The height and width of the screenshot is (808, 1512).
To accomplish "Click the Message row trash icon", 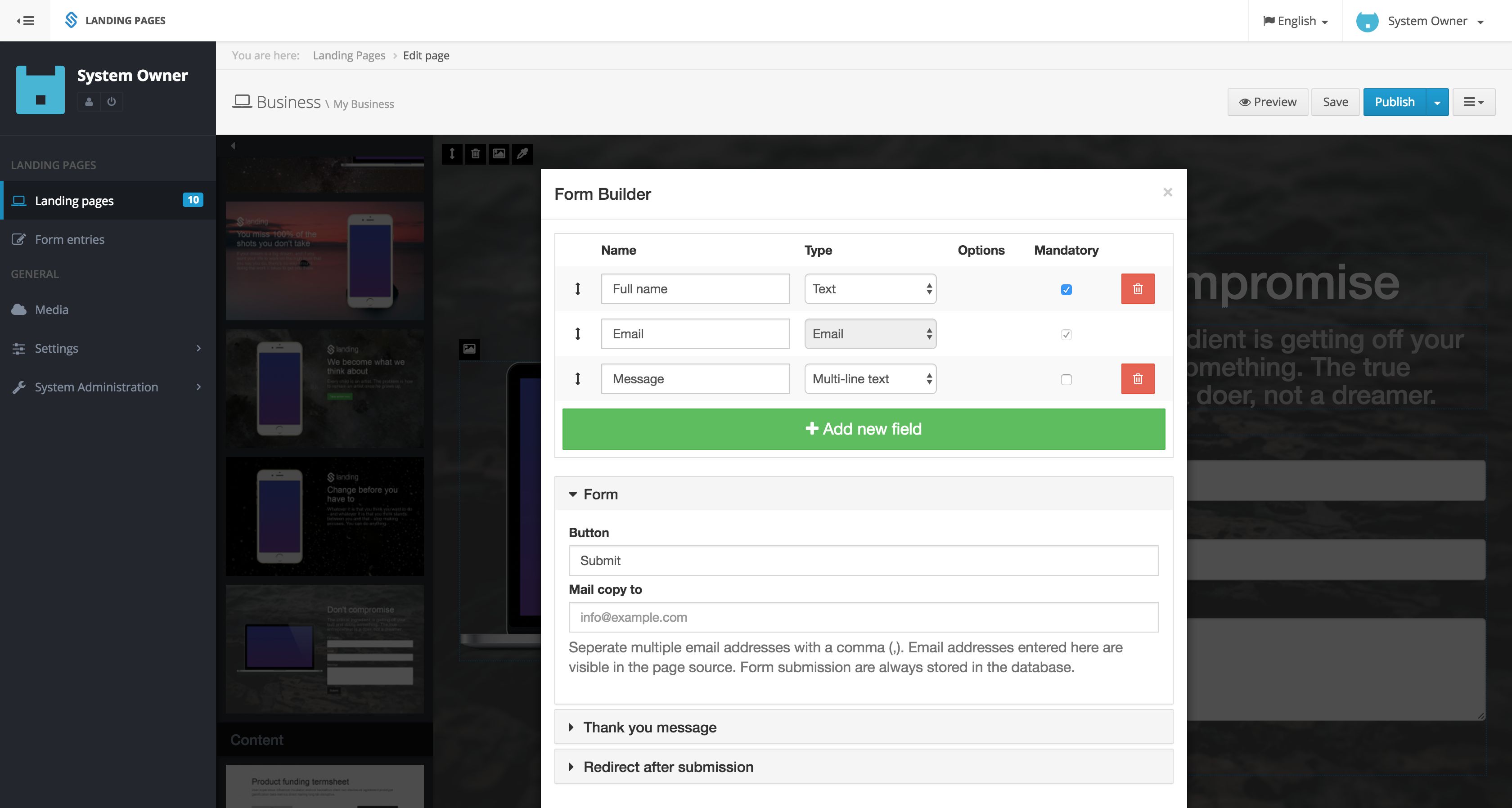I will pyautogui.click(x=1137, y=378).
